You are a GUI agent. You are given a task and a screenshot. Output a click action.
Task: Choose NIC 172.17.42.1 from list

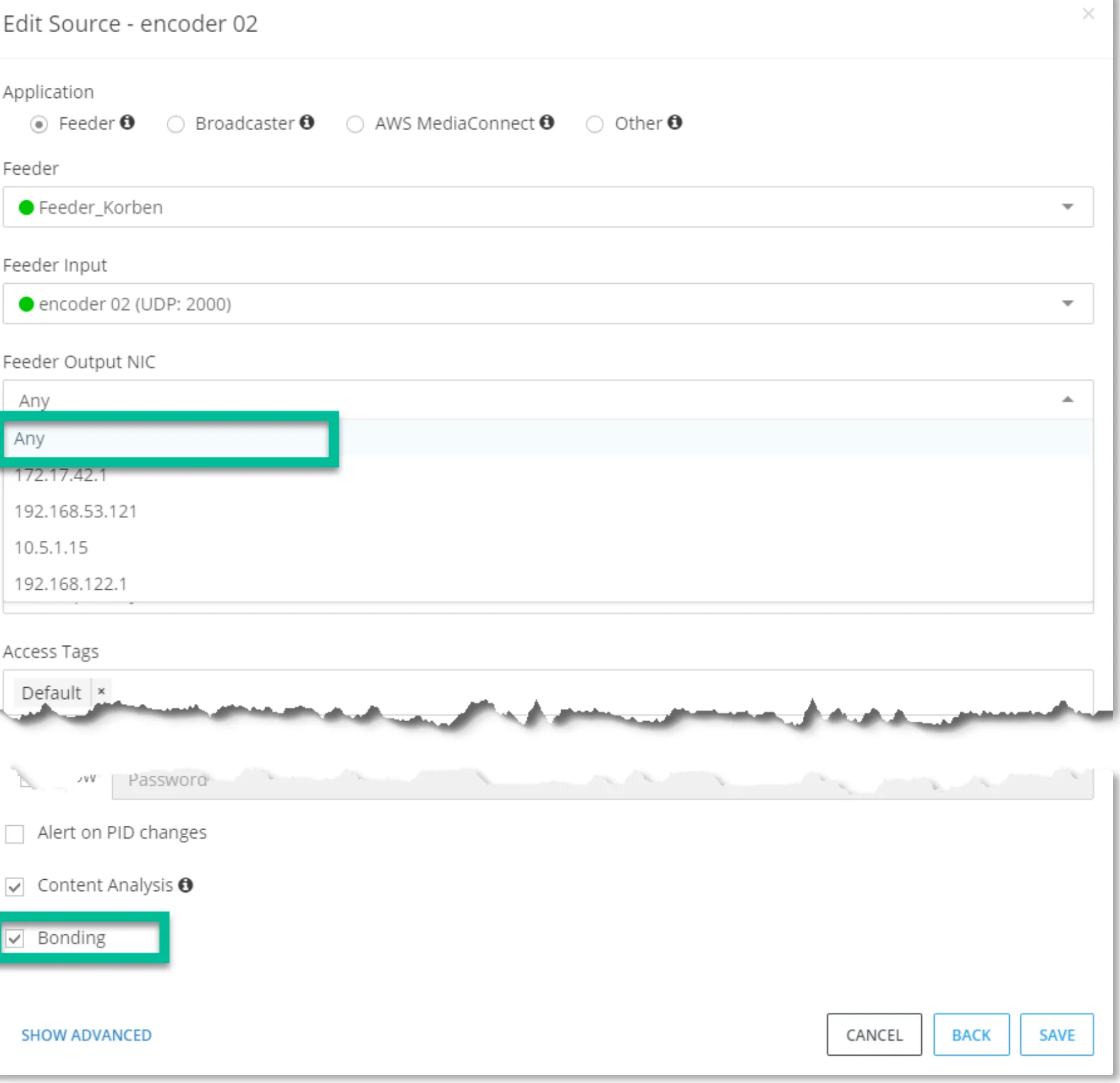point(548,475)
